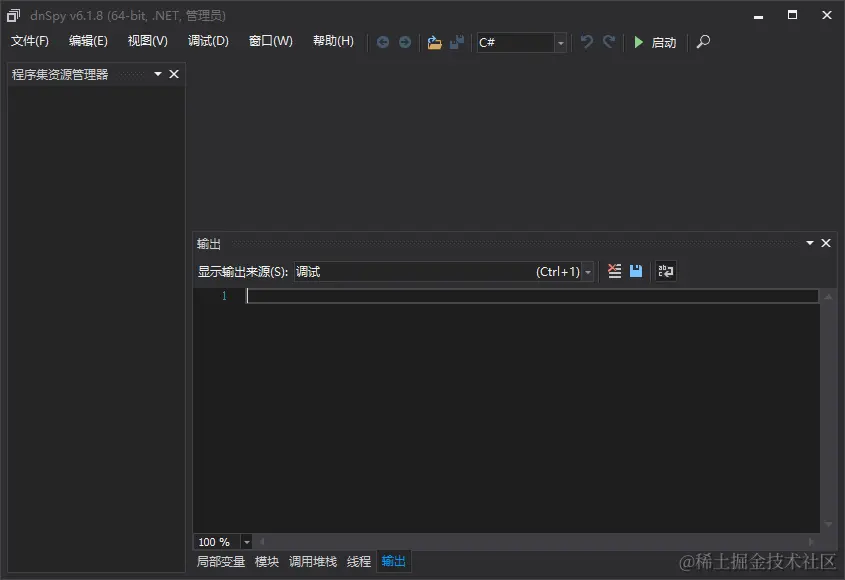Open the 调试(D) menu
The width and height of the screenshot is (845, 580).
[x=208, y=41]
